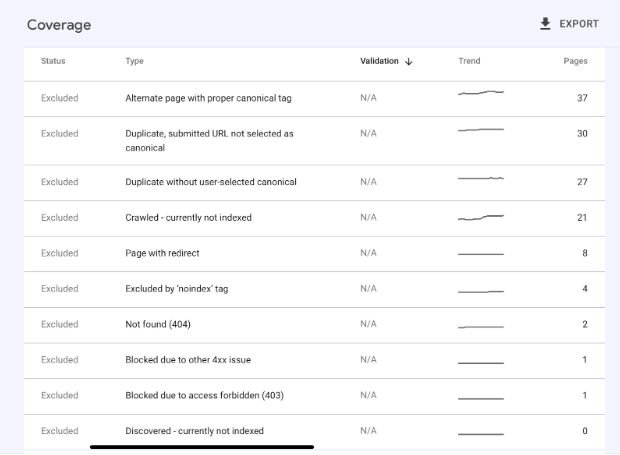Open Duplicate, submitted URL not selected row

pos(314,141)
